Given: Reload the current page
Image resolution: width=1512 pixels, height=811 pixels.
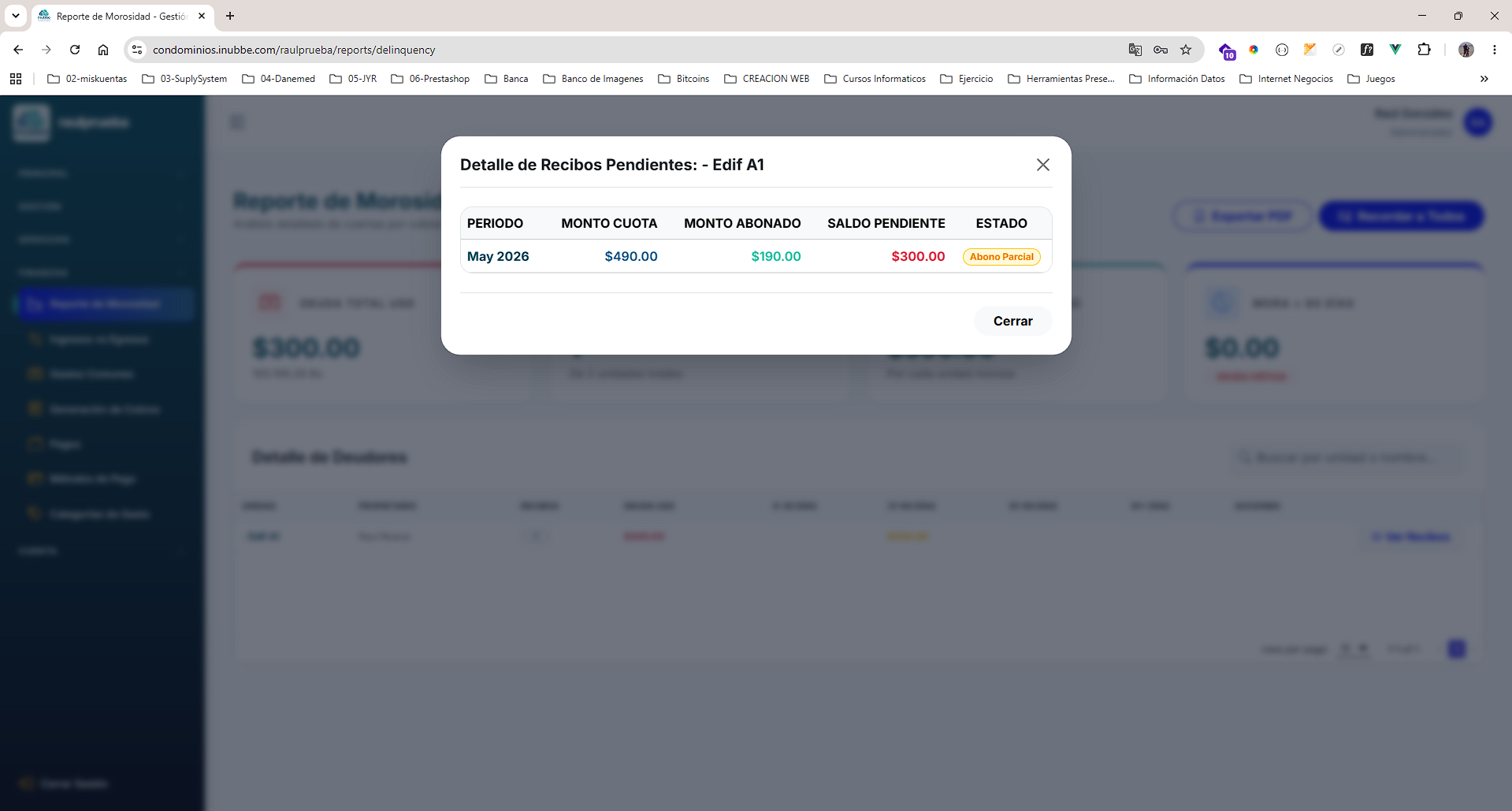Looking at the screenshot, I should (x=75, y=50).
